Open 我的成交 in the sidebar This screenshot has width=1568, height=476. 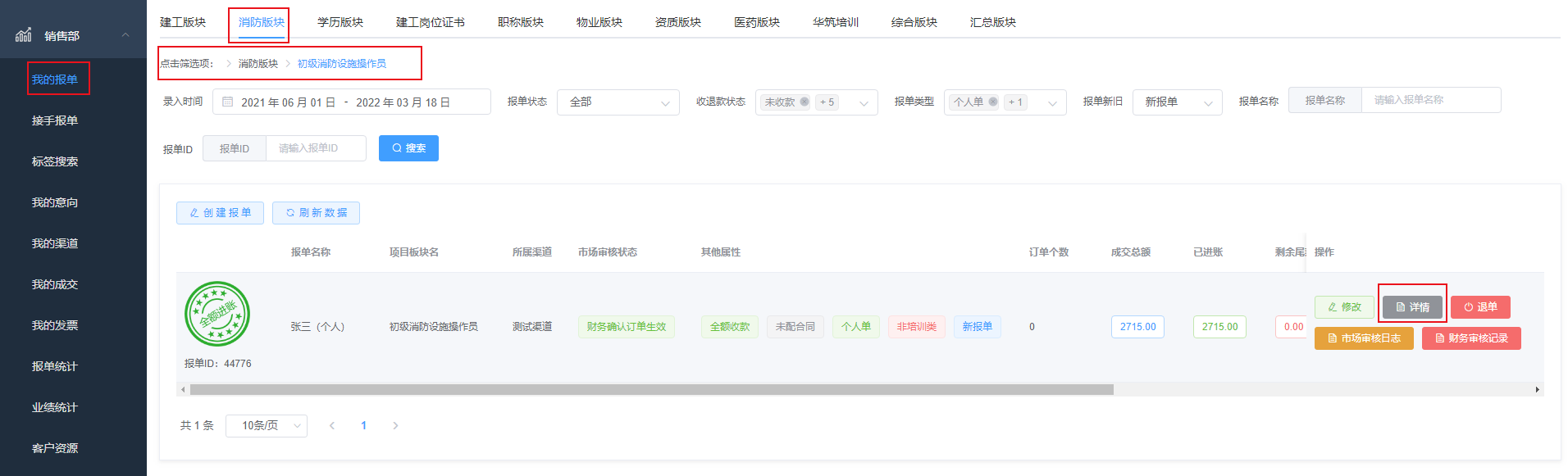[x=55, y=284]
